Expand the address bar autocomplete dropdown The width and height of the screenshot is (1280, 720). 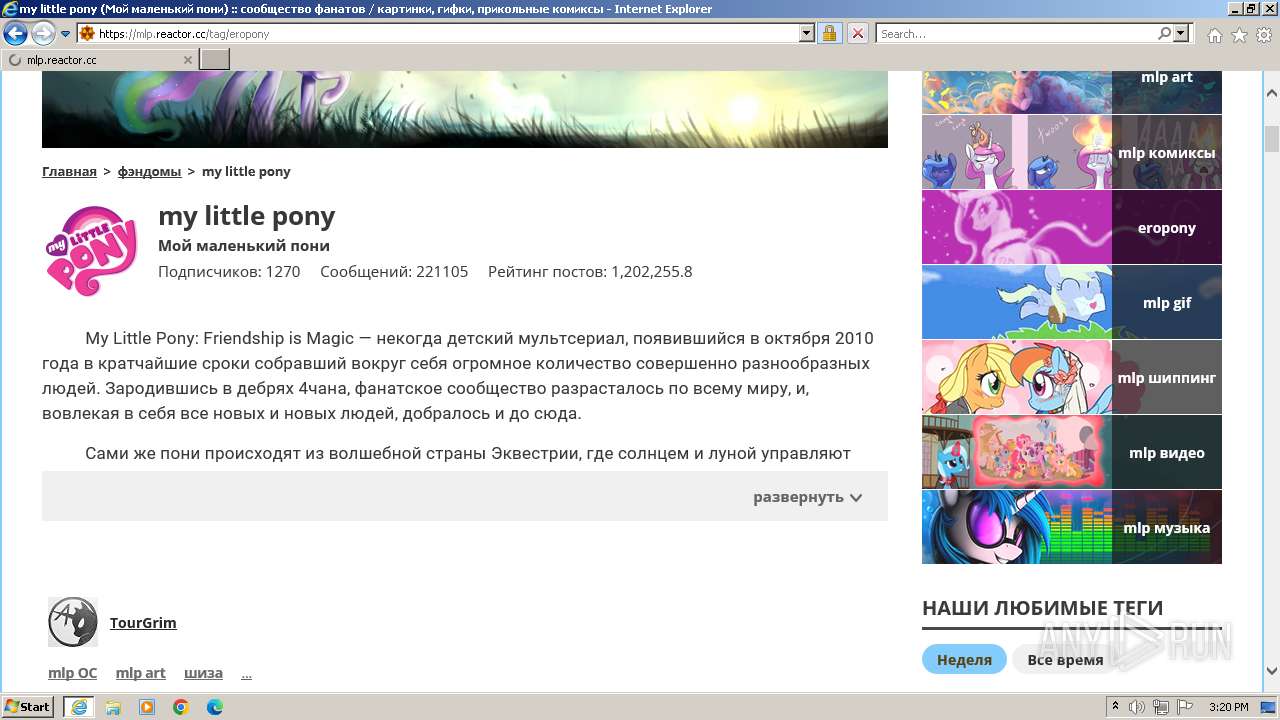(x=807, y=33)
